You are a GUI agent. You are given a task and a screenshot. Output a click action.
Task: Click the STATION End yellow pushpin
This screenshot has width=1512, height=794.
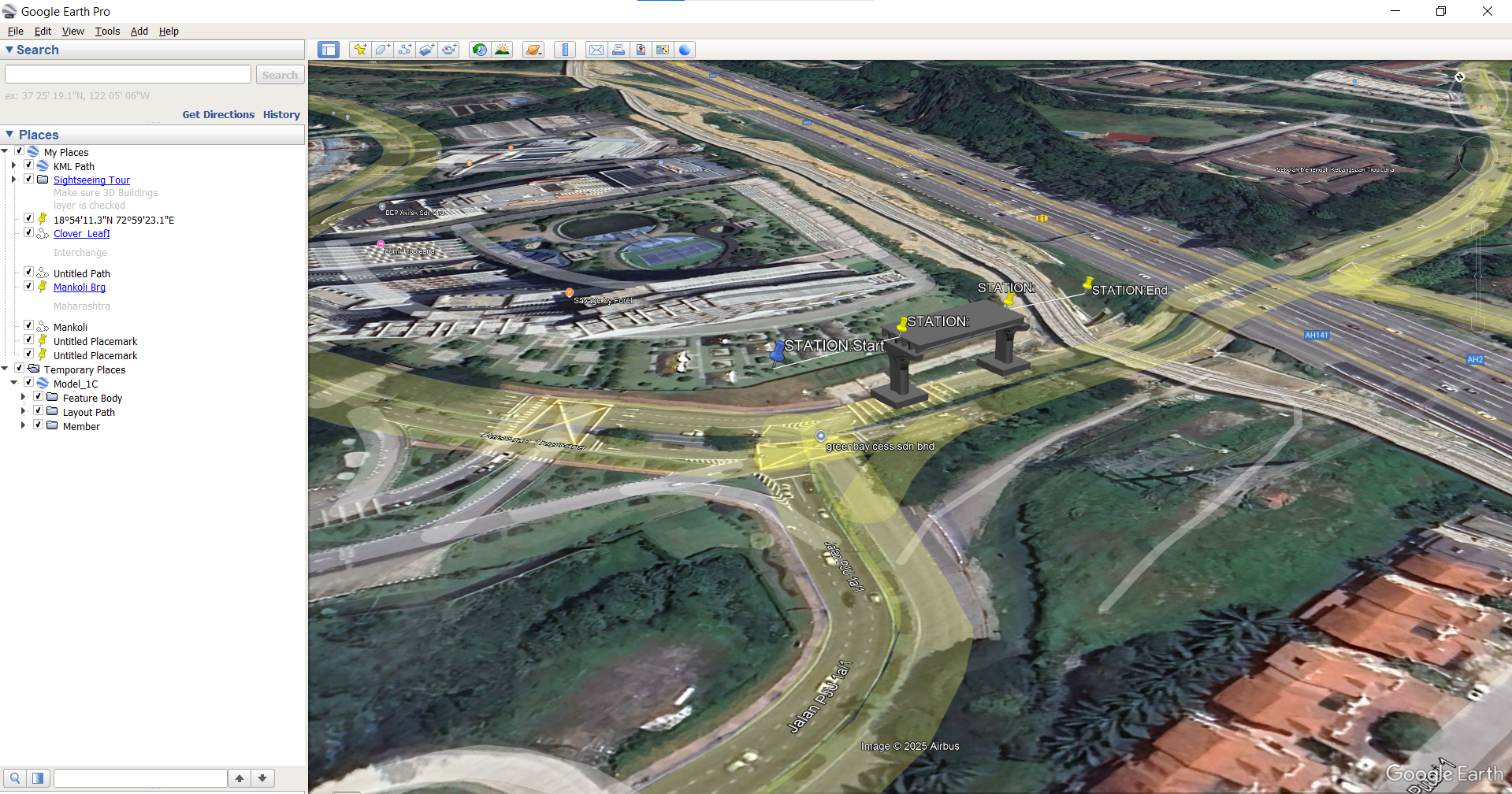[x=1087, y=283]
